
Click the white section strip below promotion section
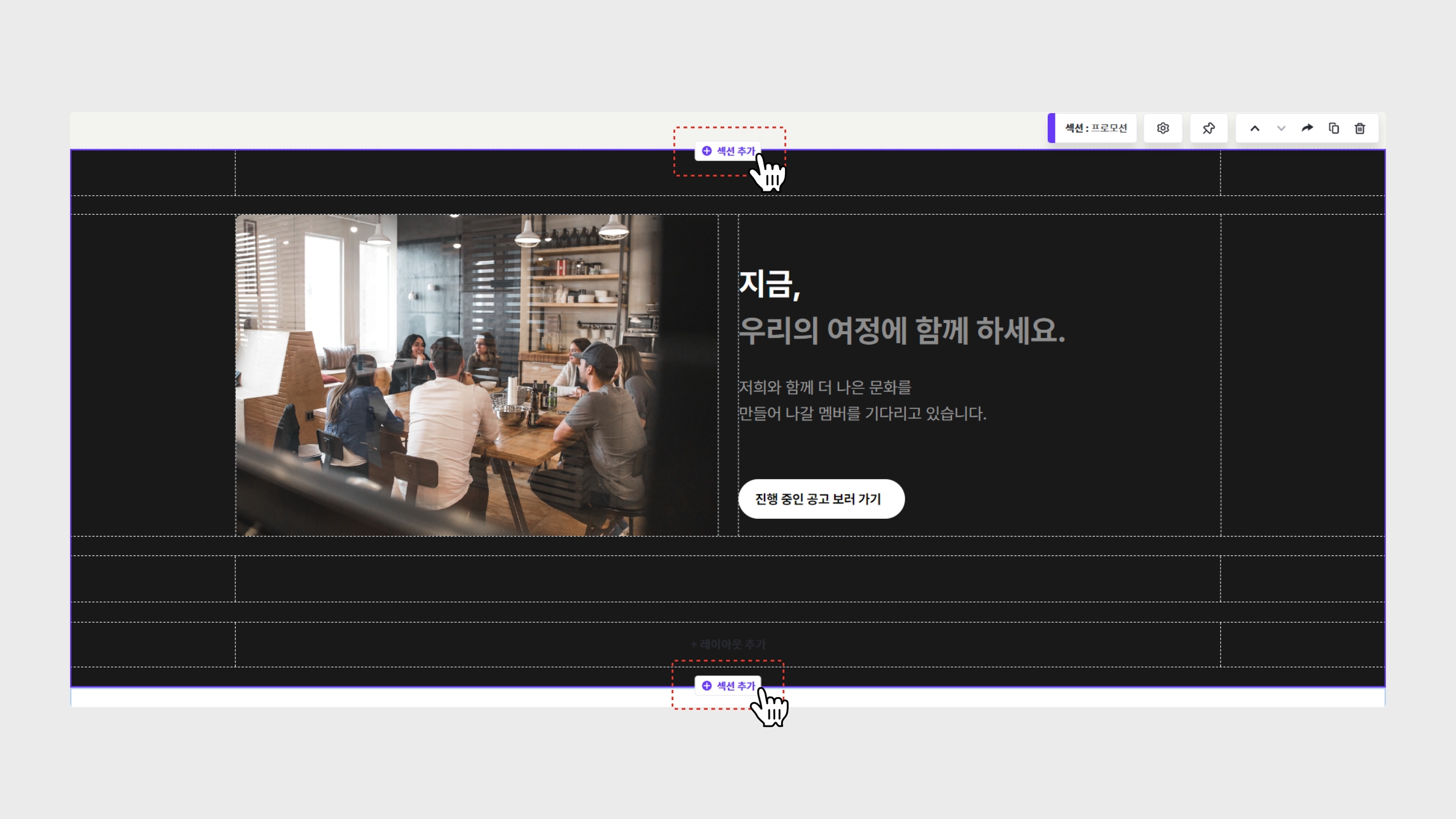coord(379,697)
